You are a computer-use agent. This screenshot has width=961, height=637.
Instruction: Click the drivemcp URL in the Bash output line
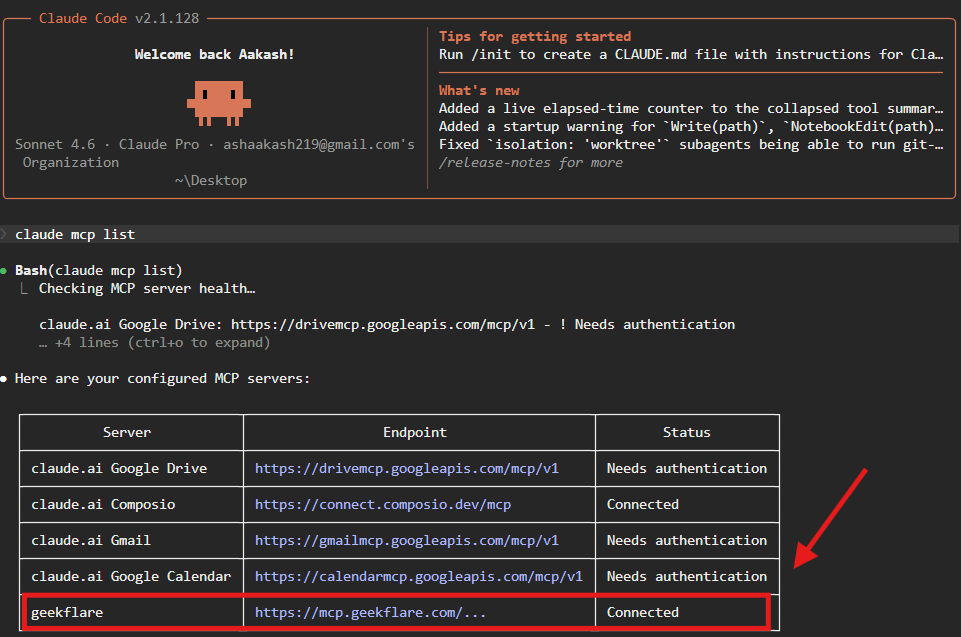[x=382, y=324]
